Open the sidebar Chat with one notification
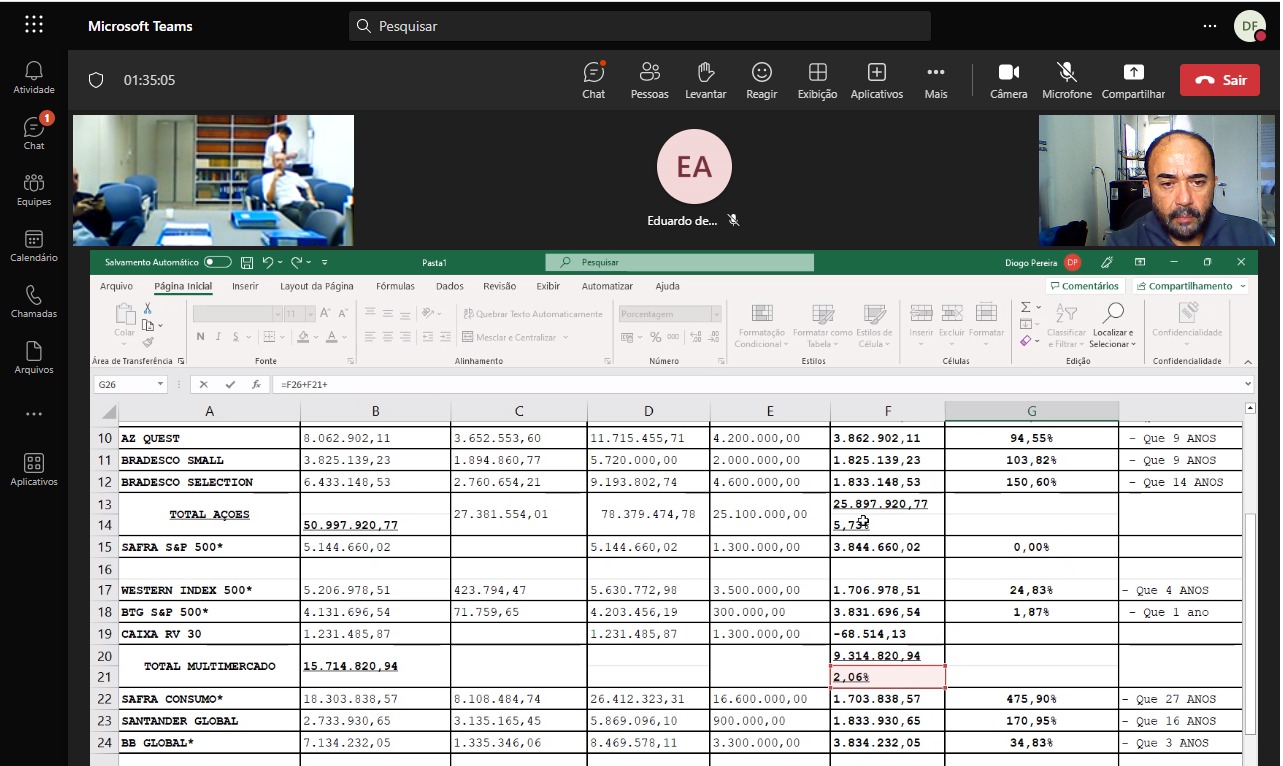The height and width of the screenshot is (766, 1283). coord(34,133)
